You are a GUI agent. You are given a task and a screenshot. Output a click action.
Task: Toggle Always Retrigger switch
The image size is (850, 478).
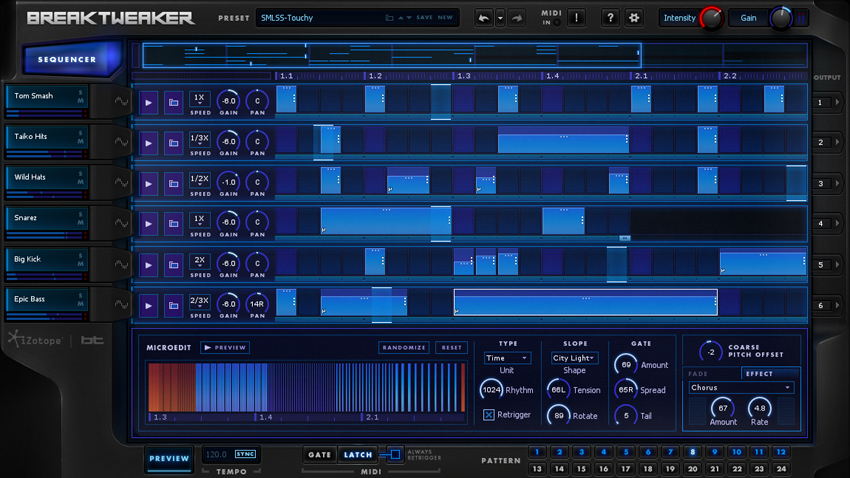[395, 454]
